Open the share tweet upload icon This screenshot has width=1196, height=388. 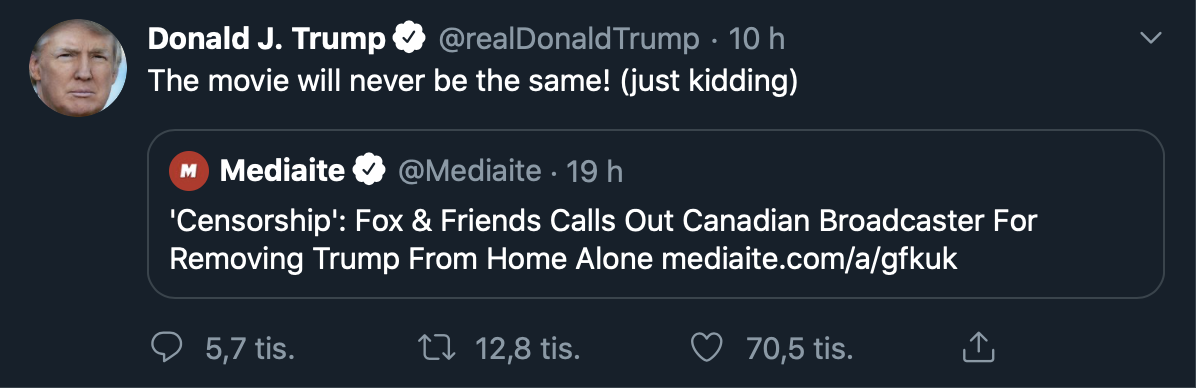979,349
